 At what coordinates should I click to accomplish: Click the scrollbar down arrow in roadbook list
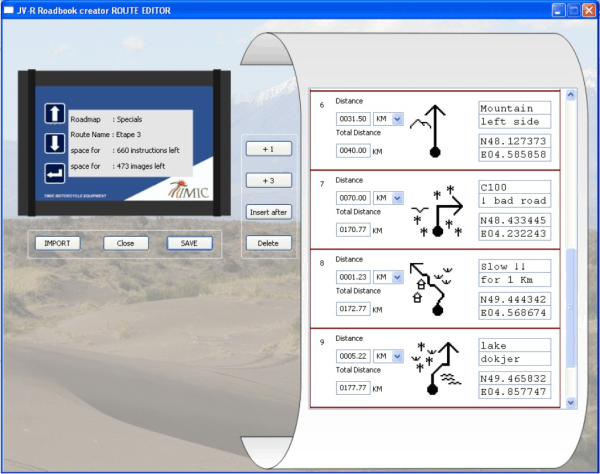(x=572, y=402)
